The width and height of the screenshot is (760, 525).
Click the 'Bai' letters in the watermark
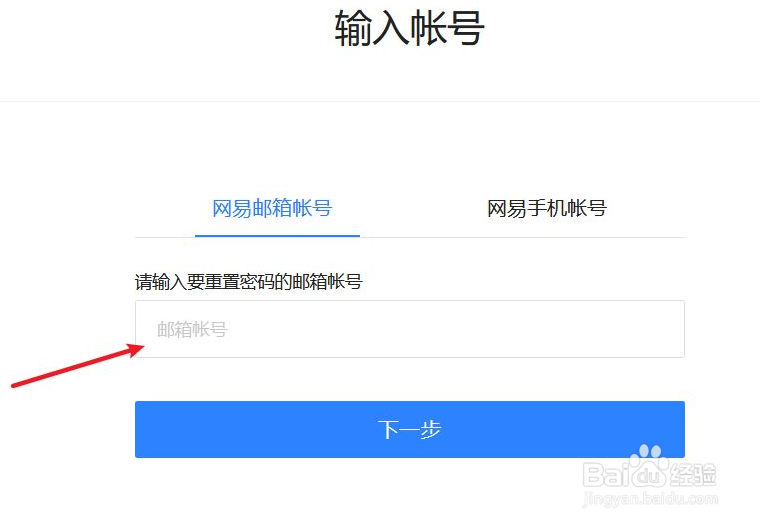(x=606, y=474)
